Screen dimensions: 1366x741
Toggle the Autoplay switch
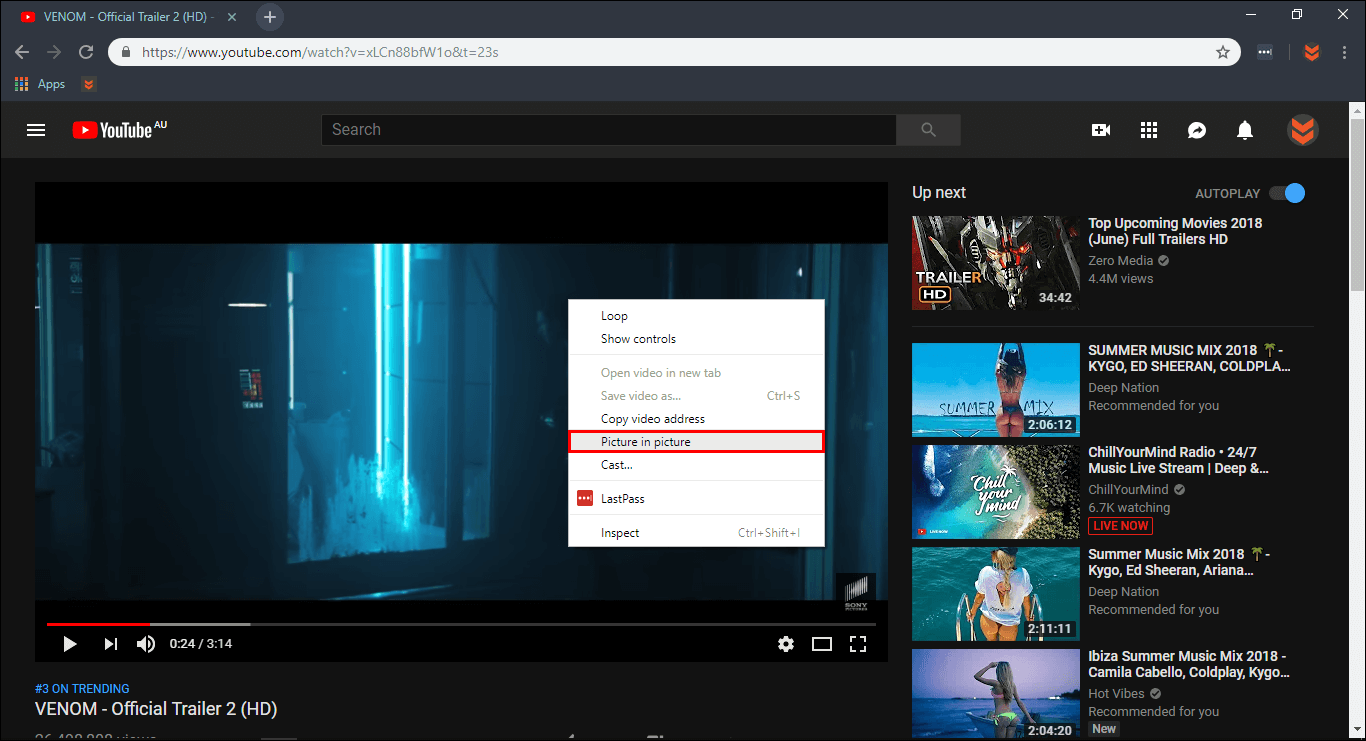pyautogui.click(x=1287, y=193)
